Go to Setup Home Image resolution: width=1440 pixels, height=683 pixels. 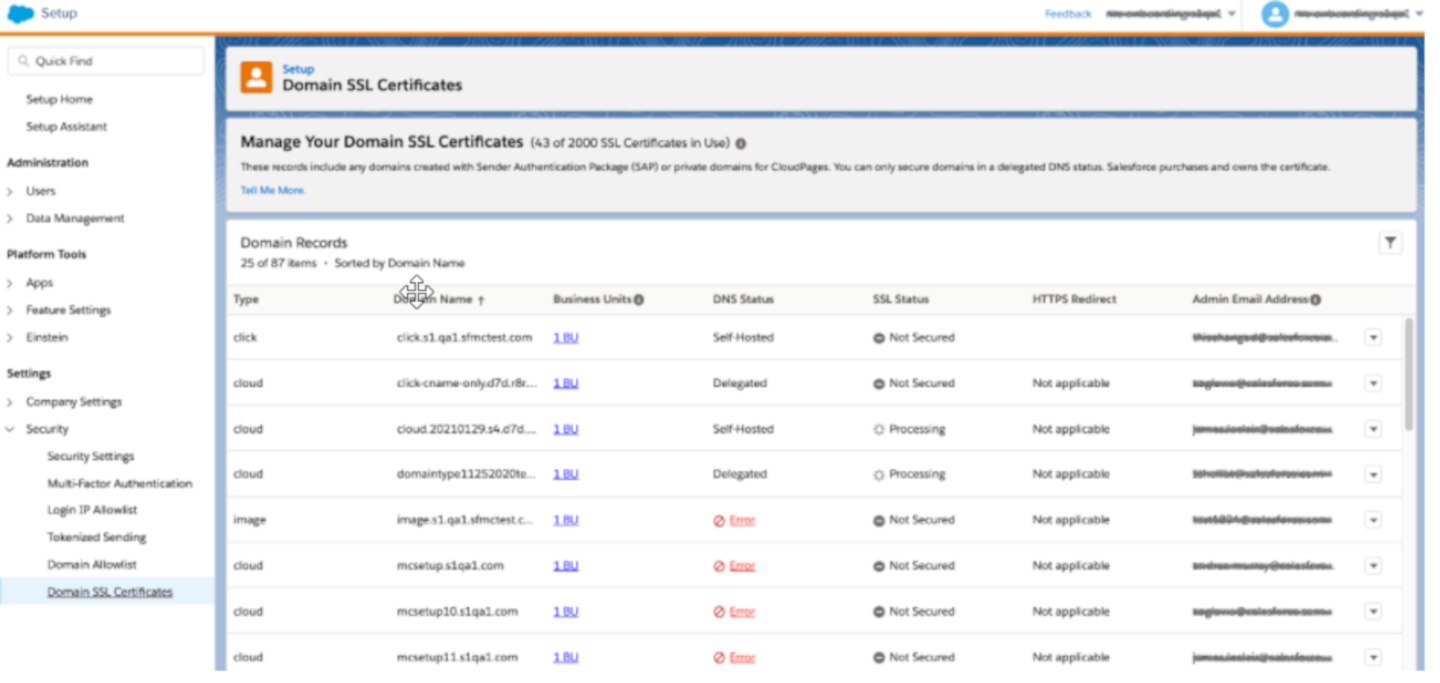(59, 100)
